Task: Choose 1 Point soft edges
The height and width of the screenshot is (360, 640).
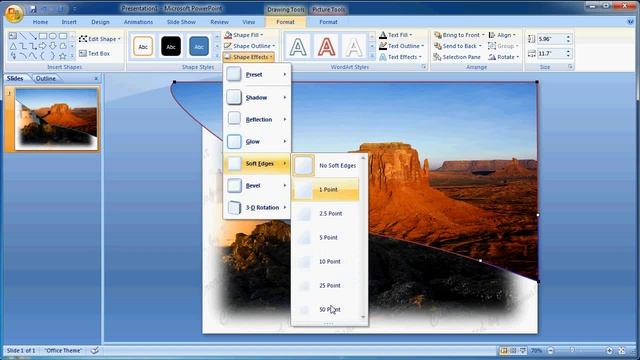Action: pos(326,190)
